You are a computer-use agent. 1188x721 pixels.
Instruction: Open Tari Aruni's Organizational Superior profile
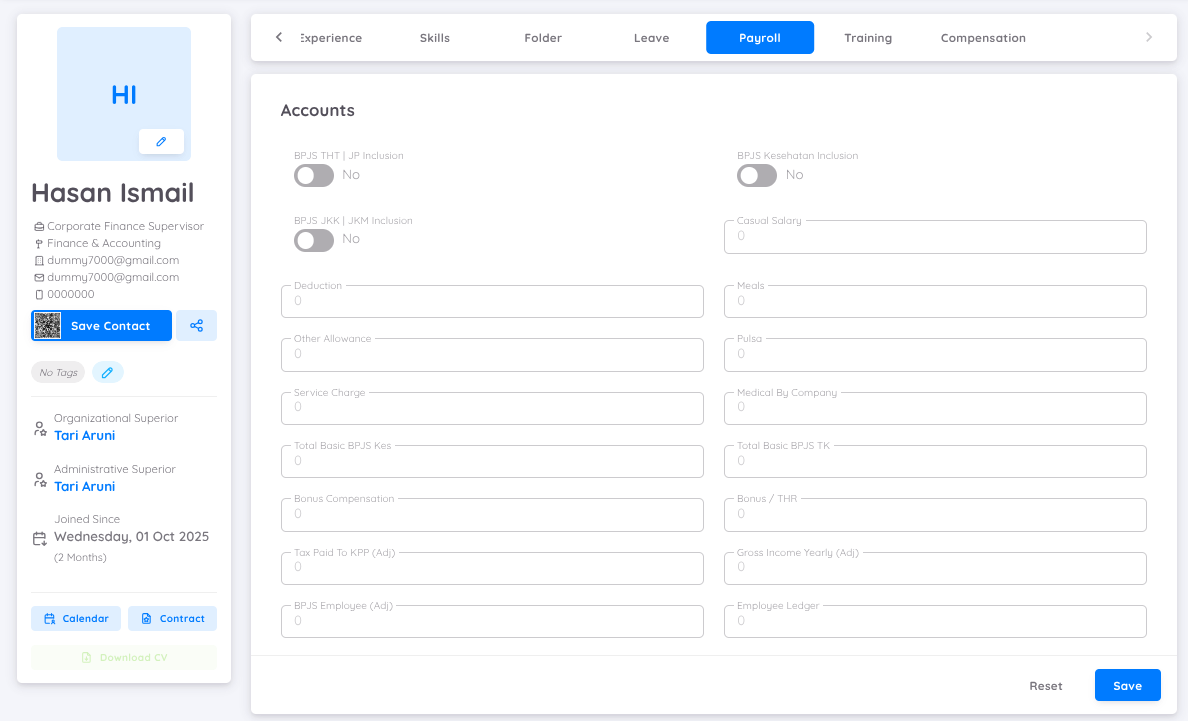click(x=85, y=434)
